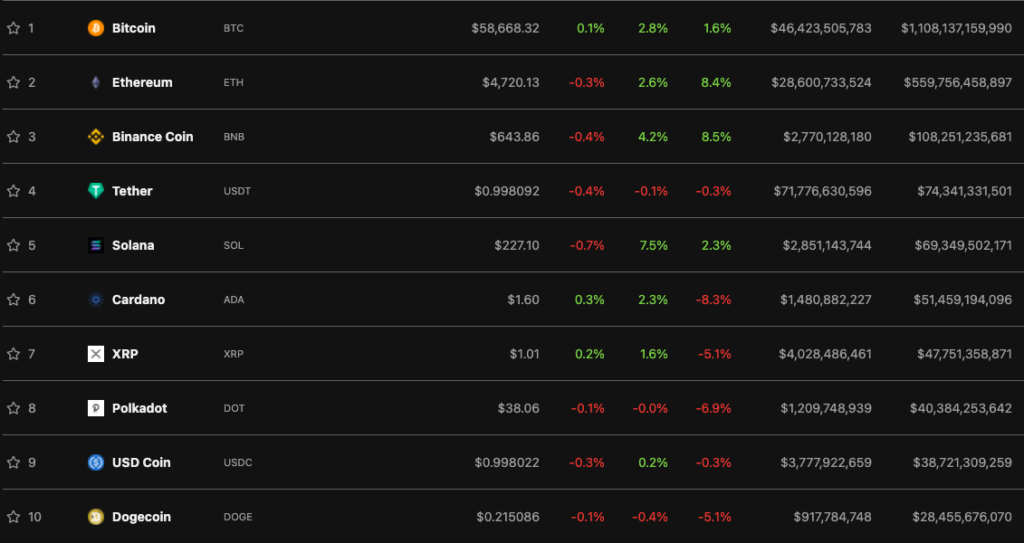
Task: Click the Cardano logo icon
Action: click(96, 300)
